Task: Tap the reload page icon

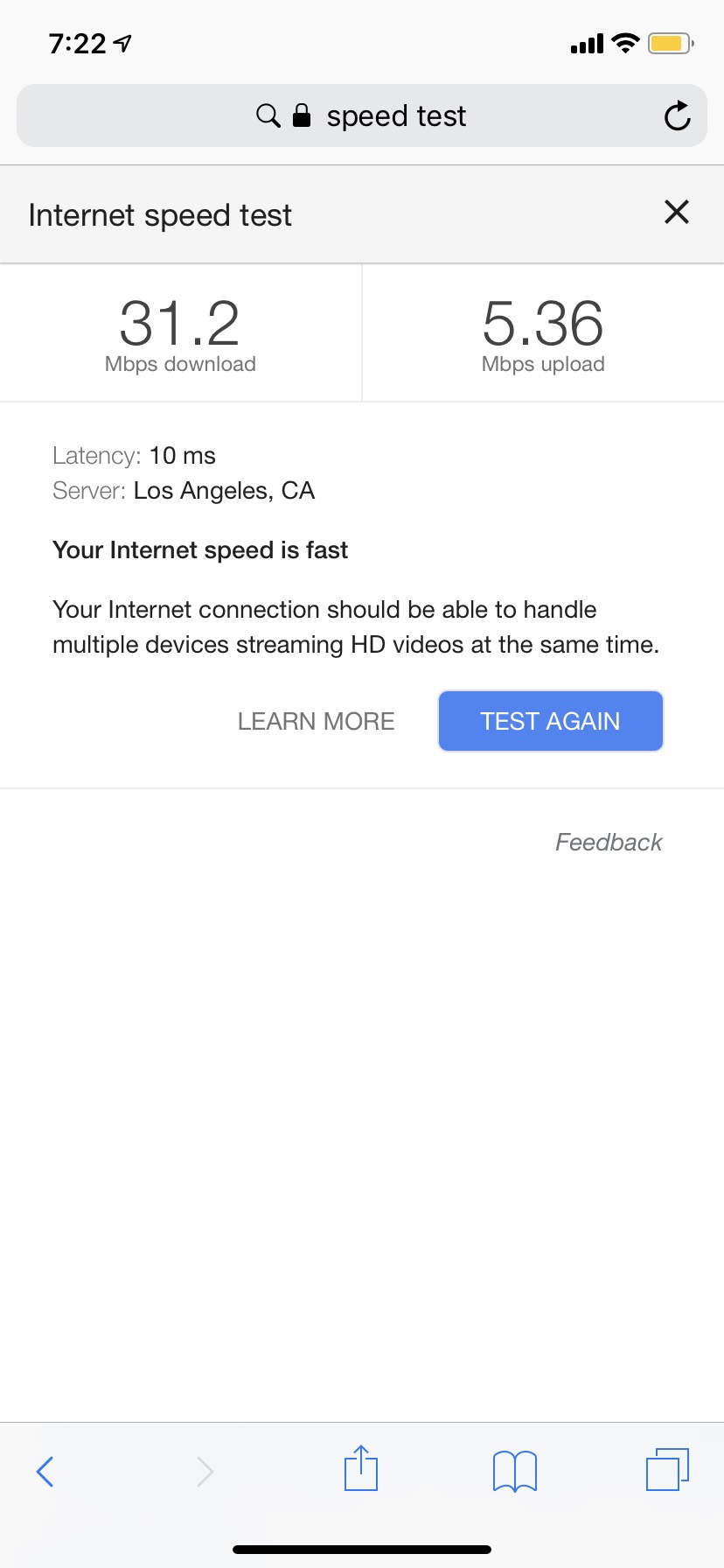Action: click(677, 115)
